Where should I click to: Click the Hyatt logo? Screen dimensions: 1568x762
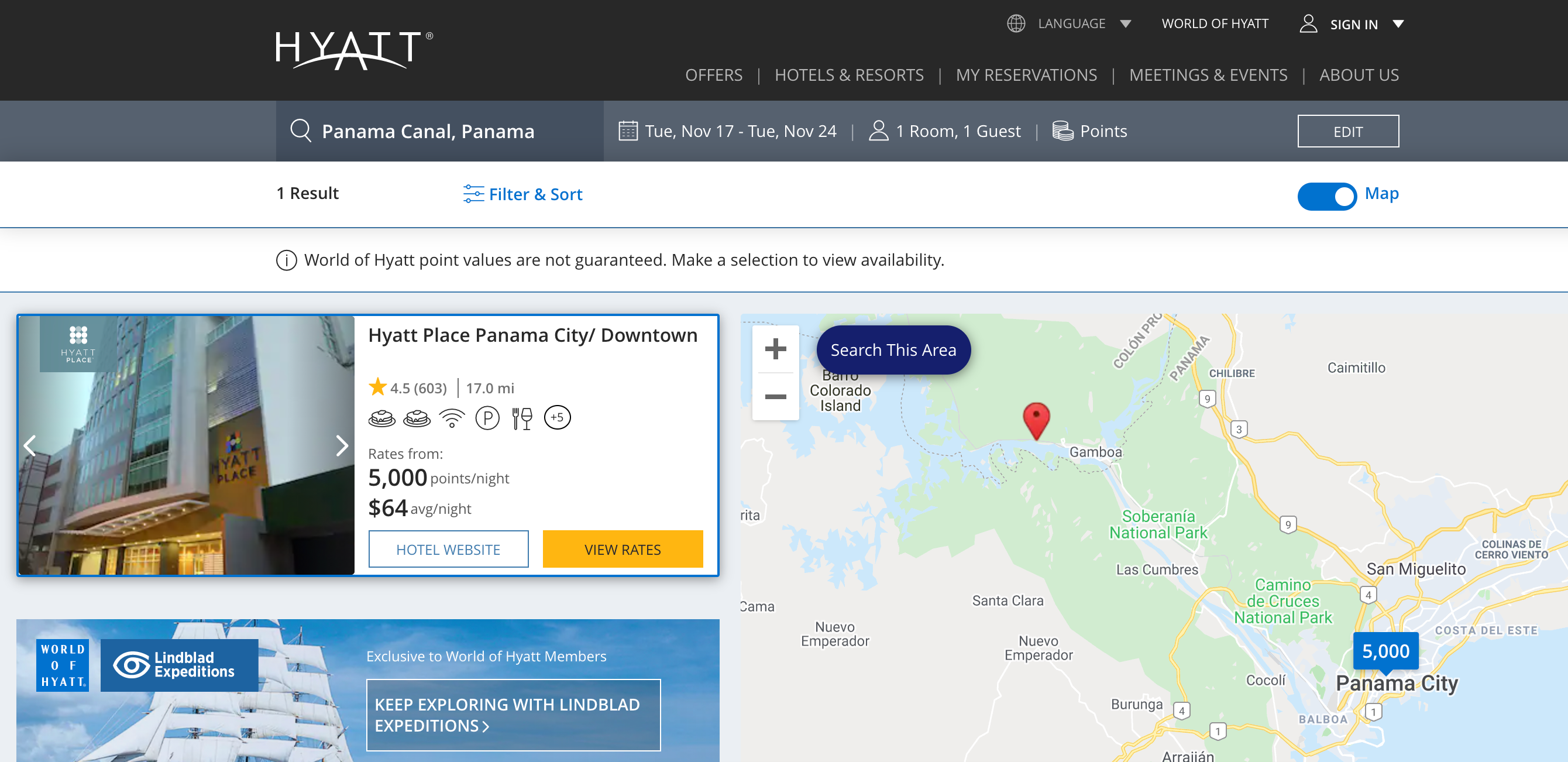[x=353, y=50]
